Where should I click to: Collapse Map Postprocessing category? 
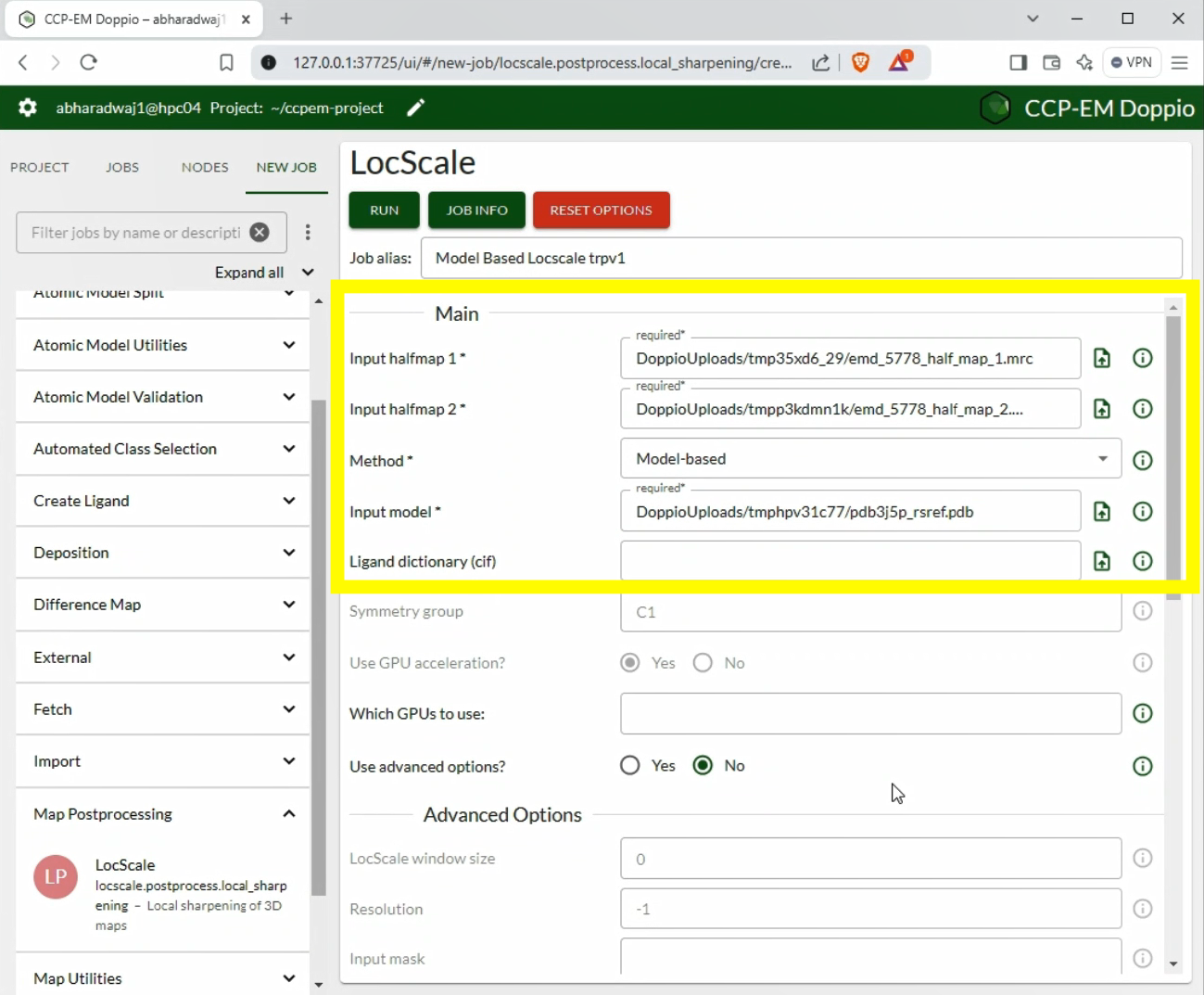click(162, 814)
